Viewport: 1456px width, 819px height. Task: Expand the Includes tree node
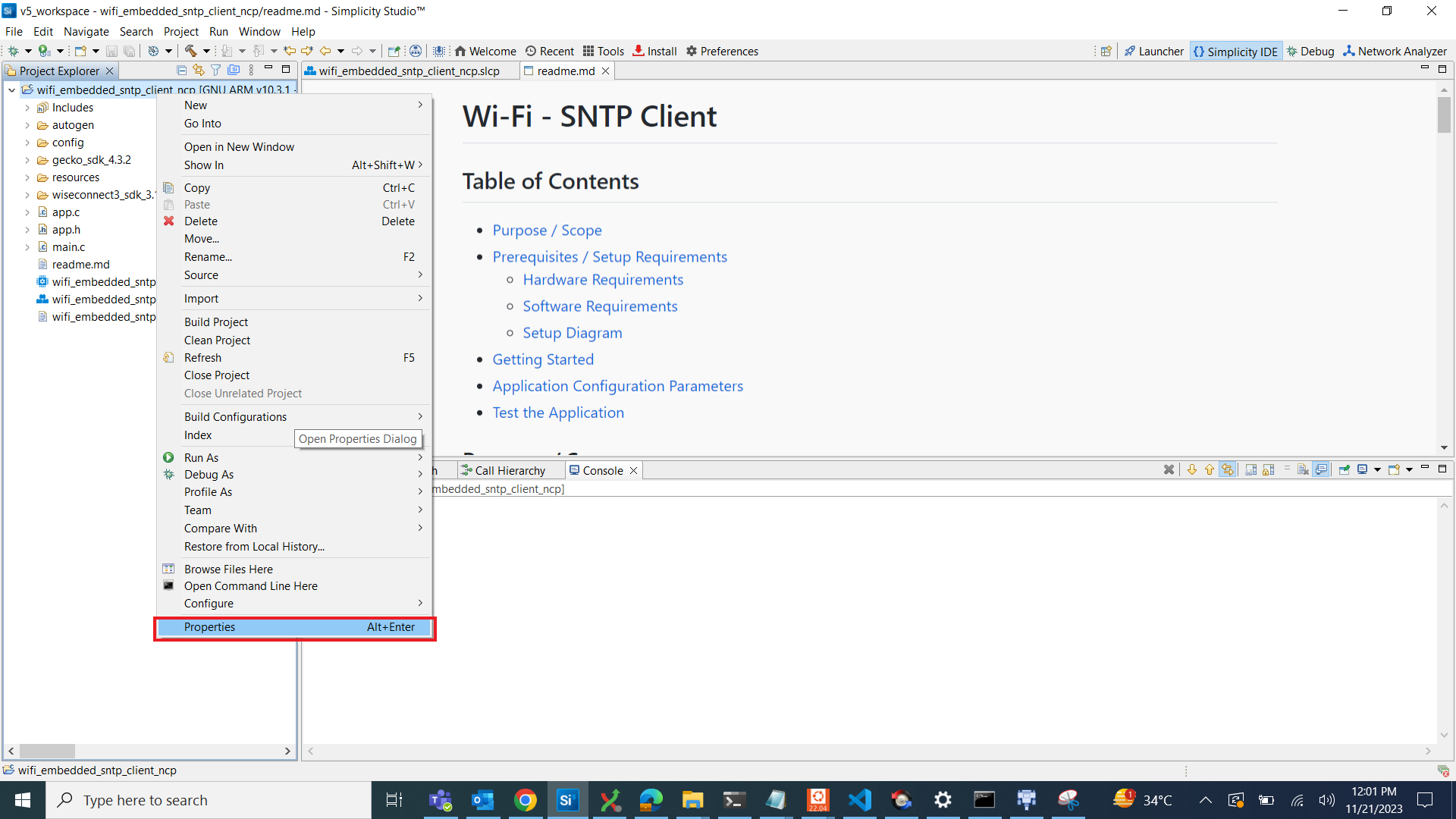coord(28,107)
